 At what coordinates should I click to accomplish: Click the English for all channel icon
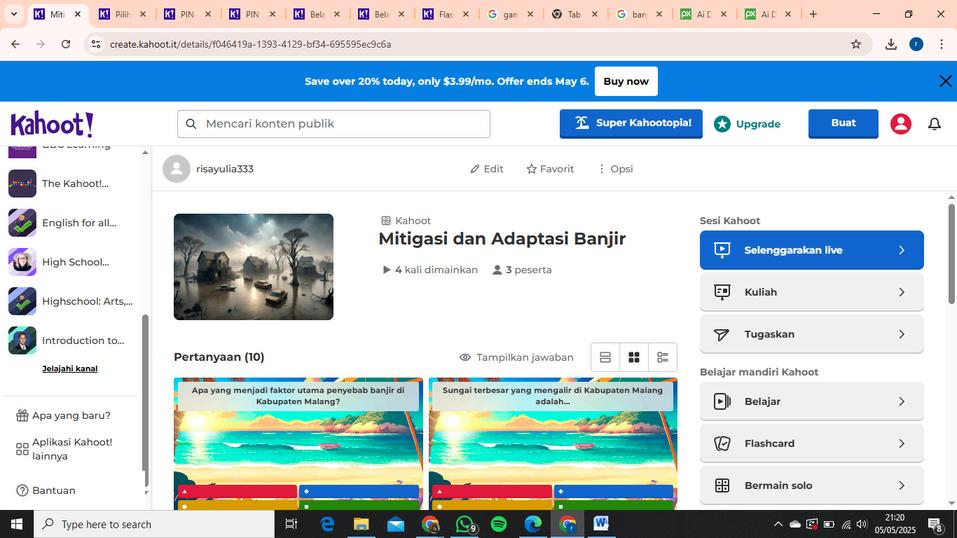22,223
